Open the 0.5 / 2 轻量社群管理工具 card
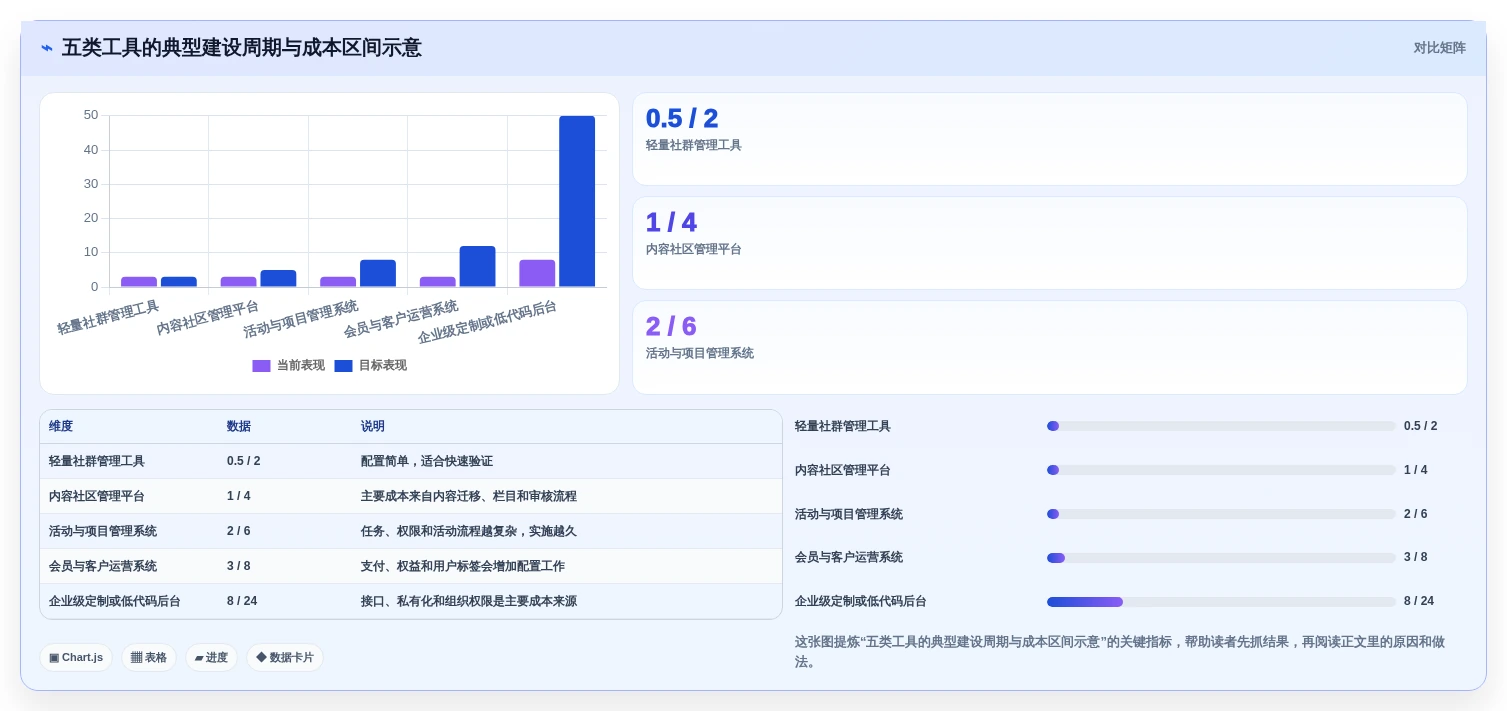This screenshot has height=711, width=1507. tap(1049, 139)
